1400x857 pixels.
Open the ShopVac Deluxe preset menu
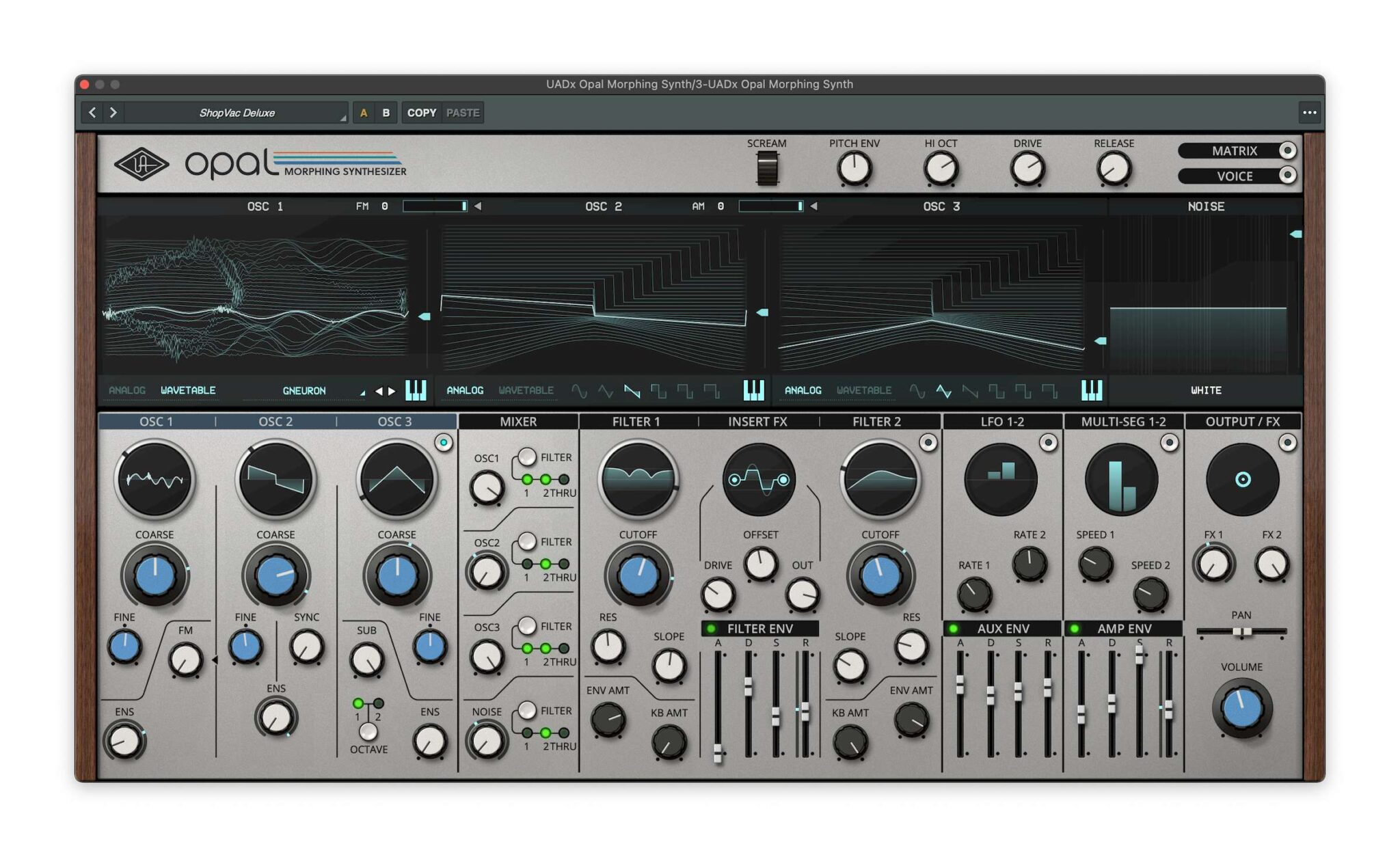pyautogui.click(x=236, y=113)
